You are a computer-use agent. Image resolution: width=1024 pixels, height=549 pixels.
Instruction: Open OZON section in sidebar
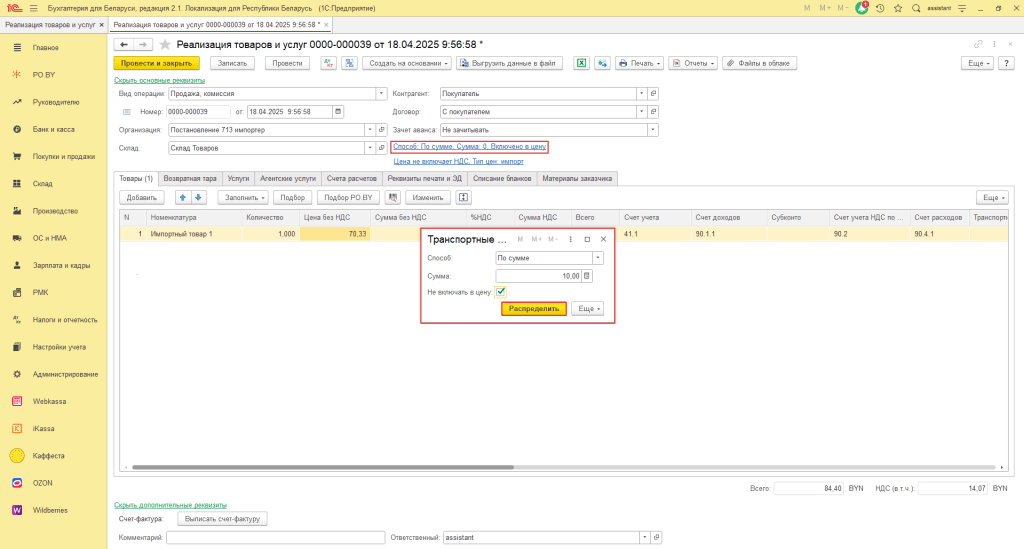coord(42,483)
